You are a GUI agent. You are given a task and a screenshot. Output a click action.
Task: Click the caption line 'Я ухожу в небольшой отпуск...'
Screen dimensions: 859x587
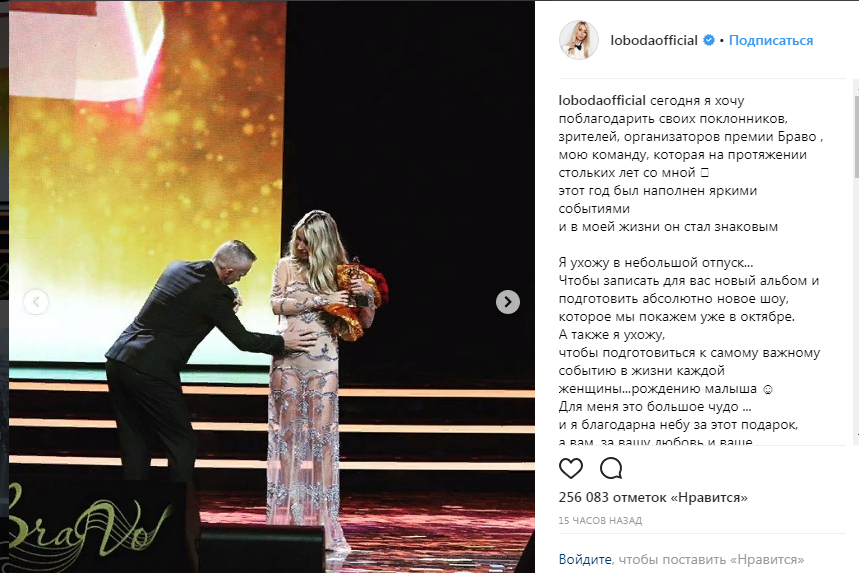coord(656,263)
